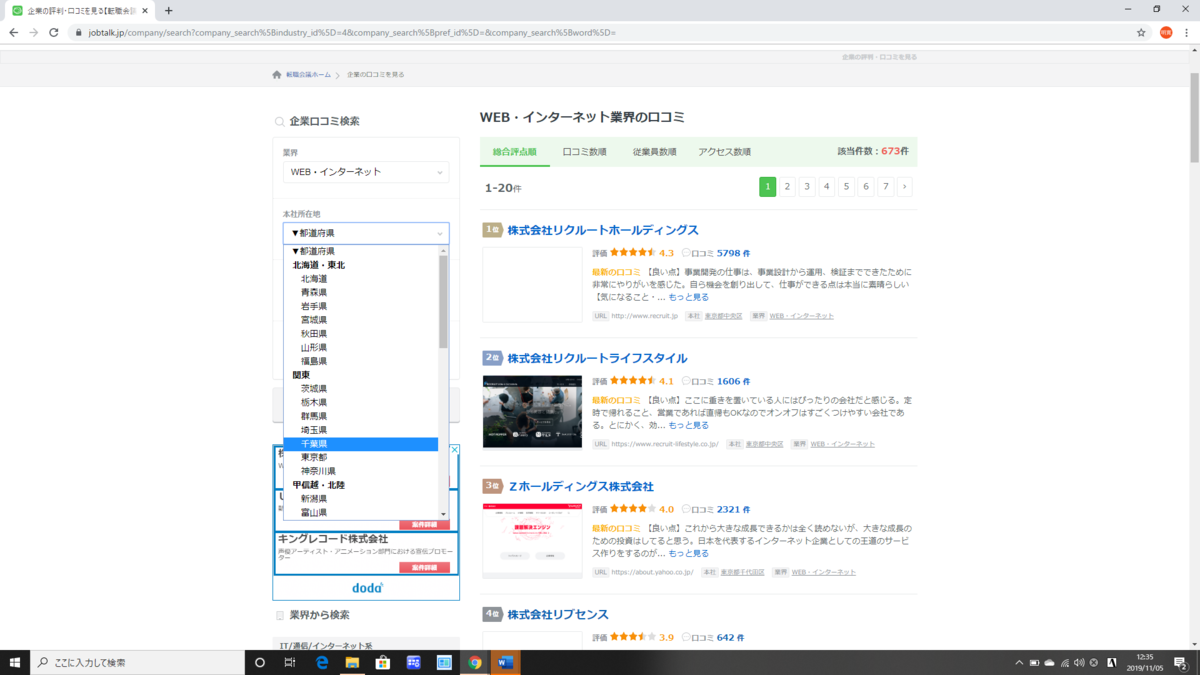1200x675 pixels.
Task: Click the next page arrow button
Action: pyautogui.click(x=905, y=186)
